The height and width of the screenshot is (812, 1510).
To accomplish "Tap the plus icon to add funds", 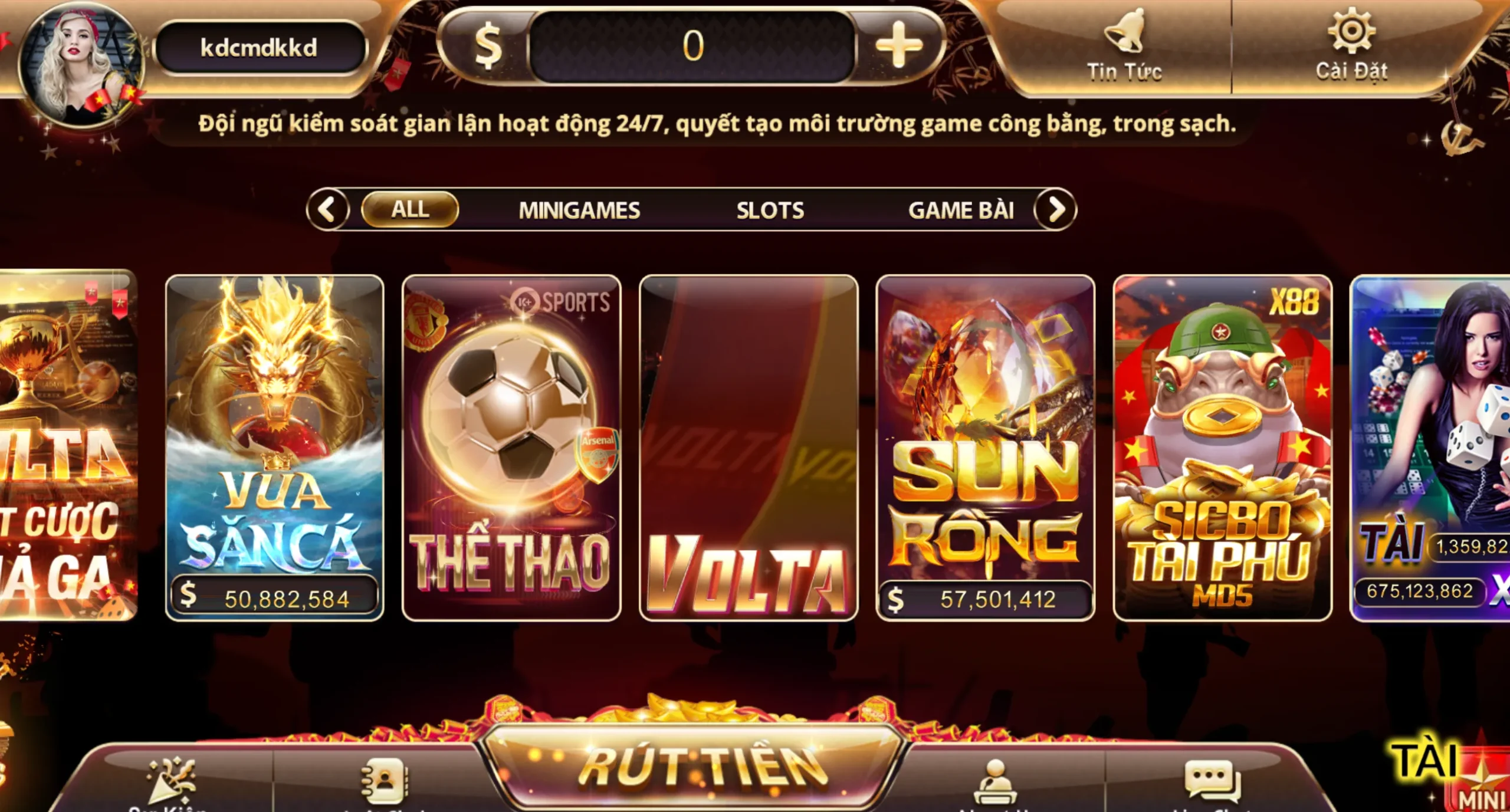I will click(899, 45).
